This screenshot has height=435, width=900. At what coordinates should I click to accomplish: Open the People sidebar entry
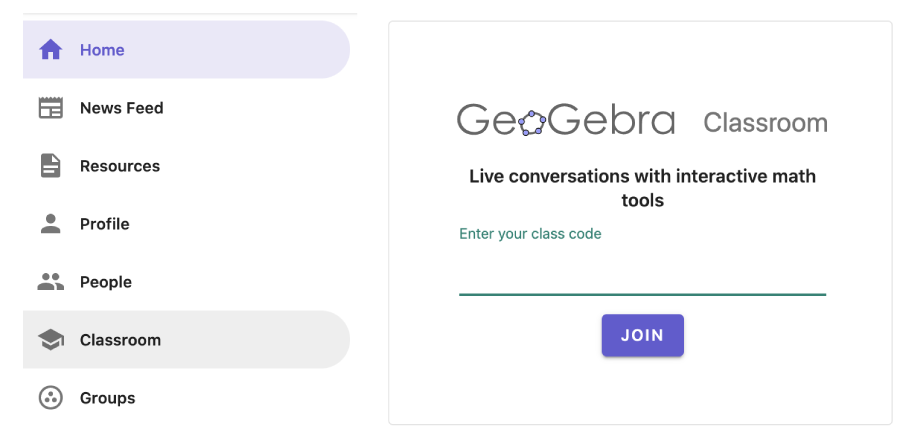point(187,282)
